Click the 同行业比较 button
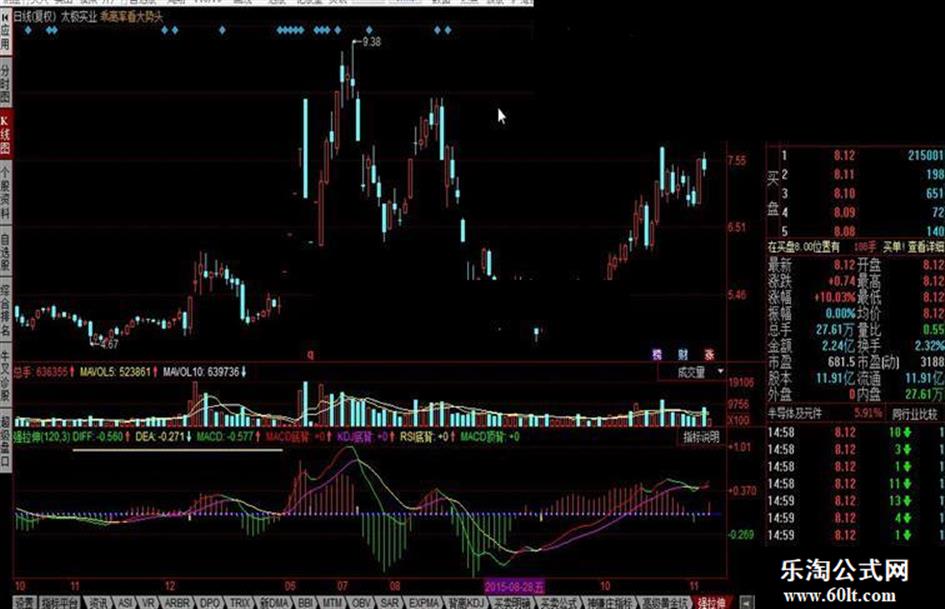Screen dimensions: 945x609 [x=915, y=414]
